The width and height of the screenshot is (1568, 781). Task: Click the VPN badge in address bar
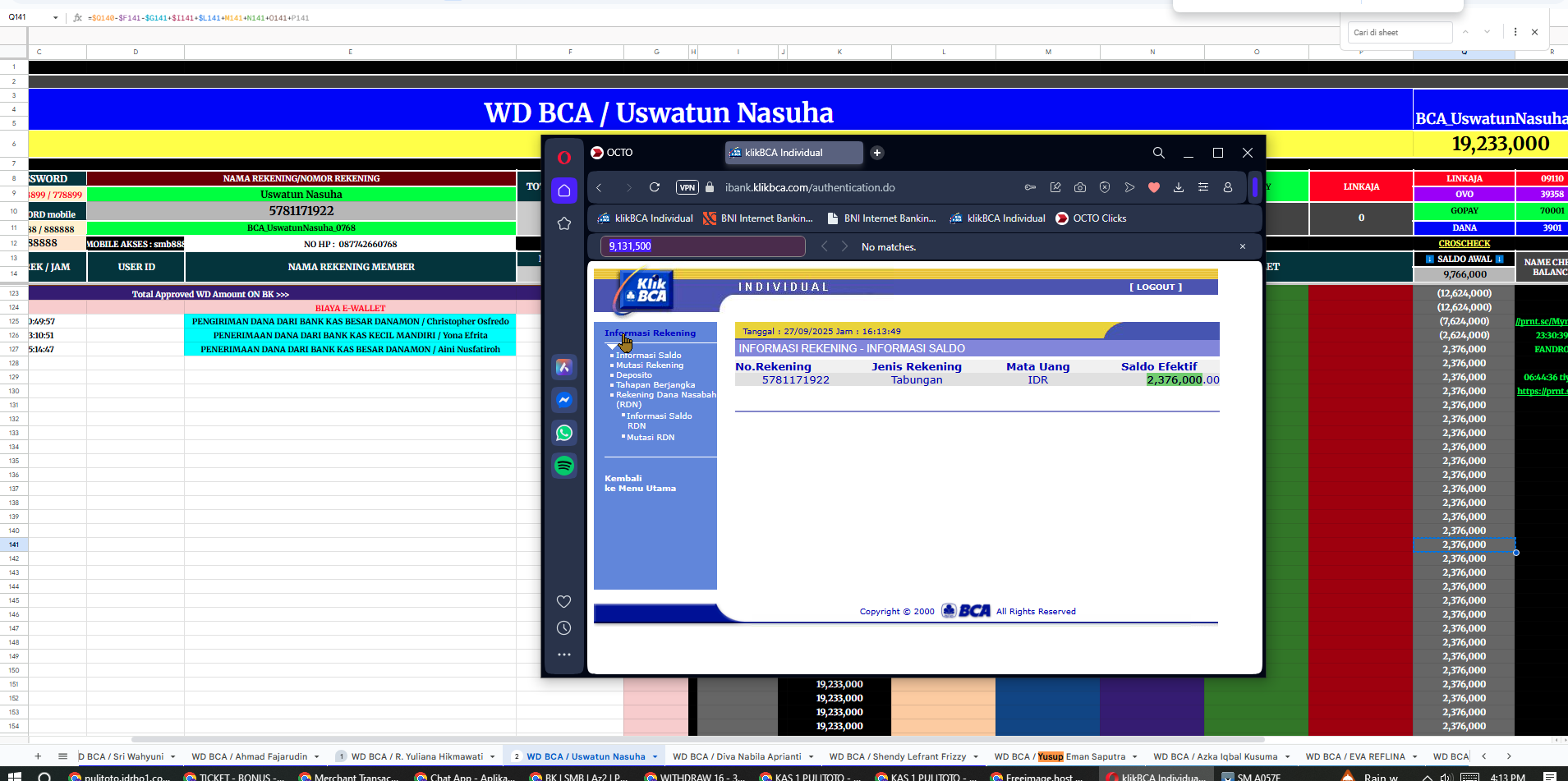tap(687, 187)
